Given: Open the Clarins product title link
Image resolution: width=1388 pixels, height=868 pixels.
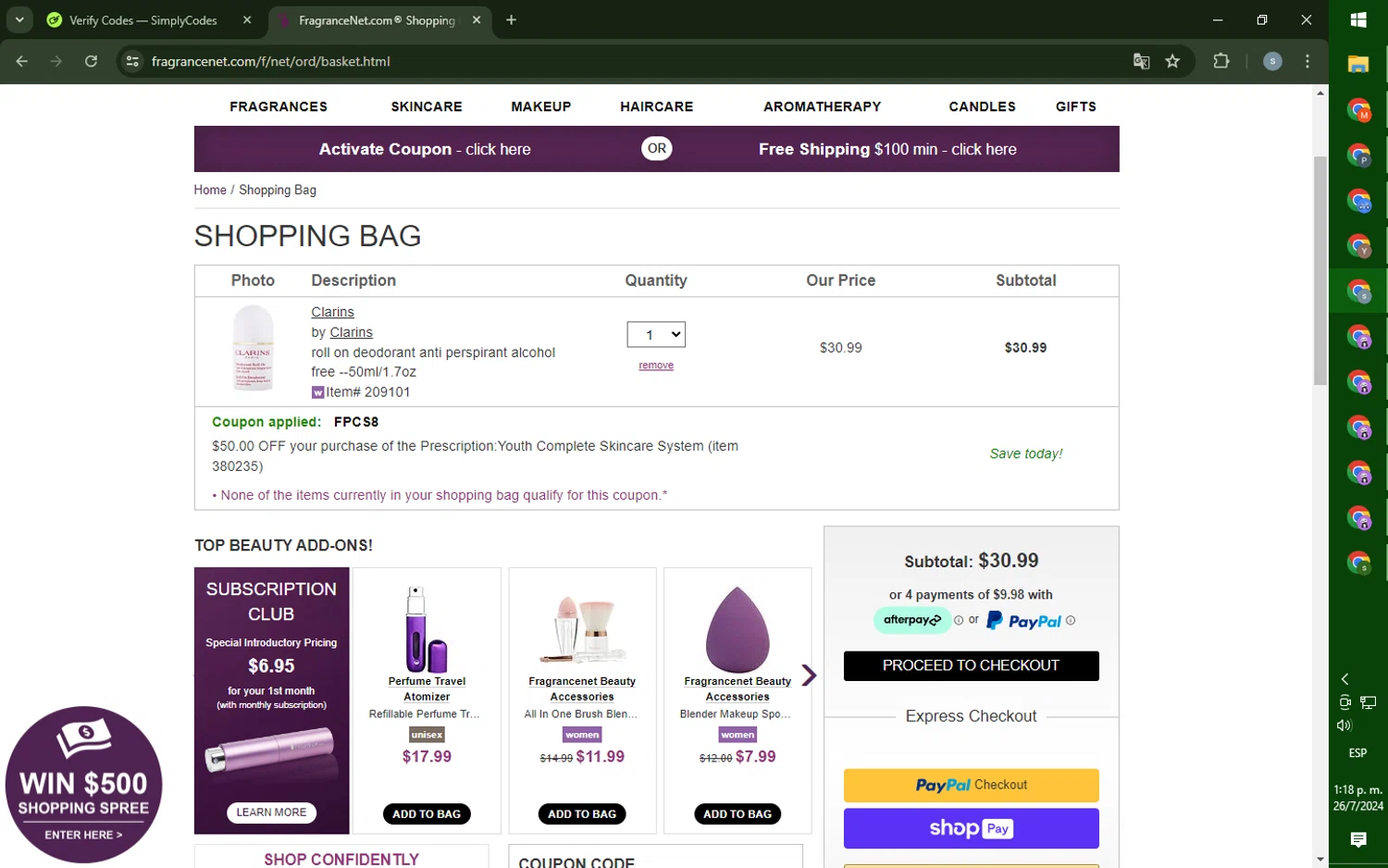Looking at the screenshot, I should pyautogui.click(x=332, y=312).
